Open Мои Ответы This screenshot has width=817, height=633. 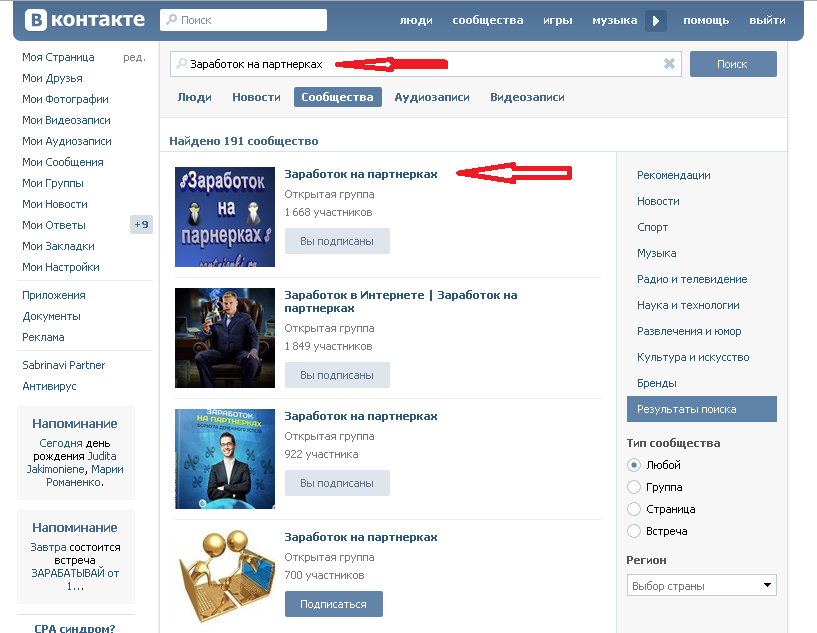[x=54, y=225]
